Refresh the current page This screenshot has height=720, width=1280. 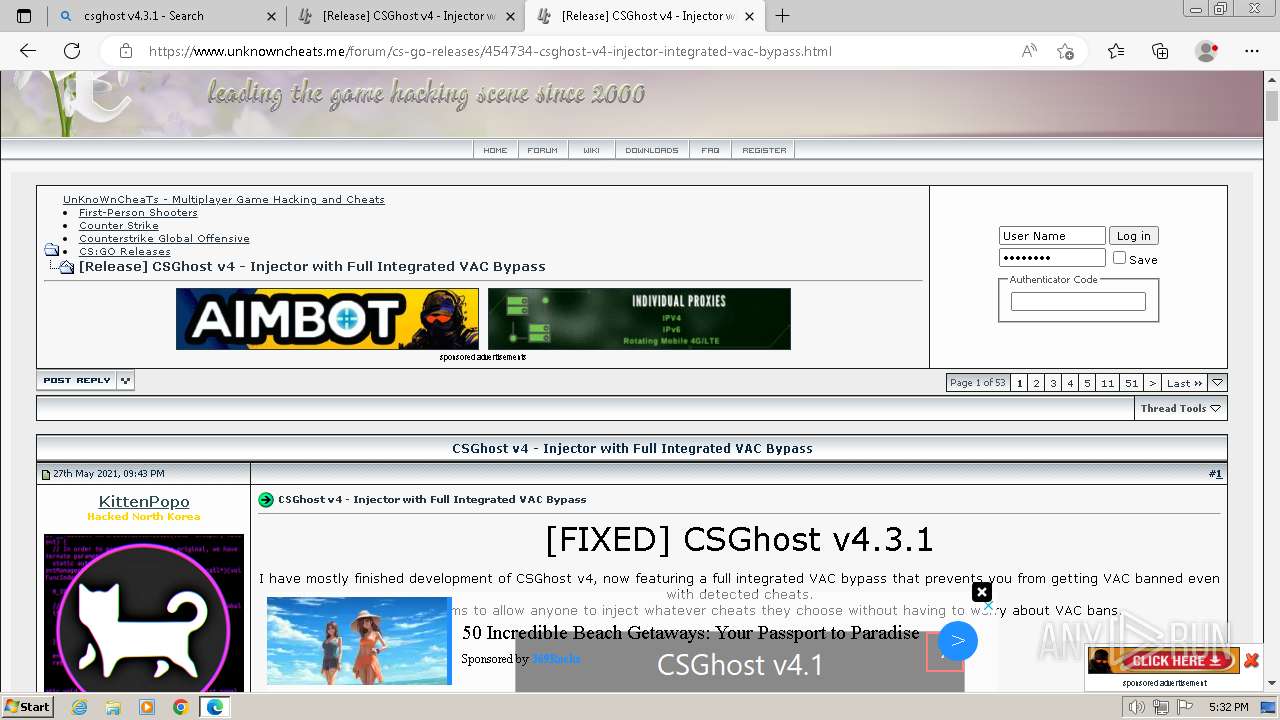[x=72, y=51]
